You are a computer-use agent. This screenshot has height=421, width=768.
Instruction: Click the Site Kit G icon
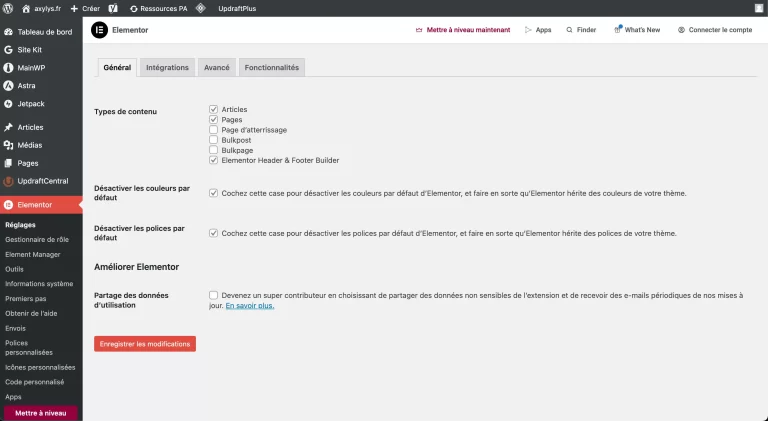8,50
